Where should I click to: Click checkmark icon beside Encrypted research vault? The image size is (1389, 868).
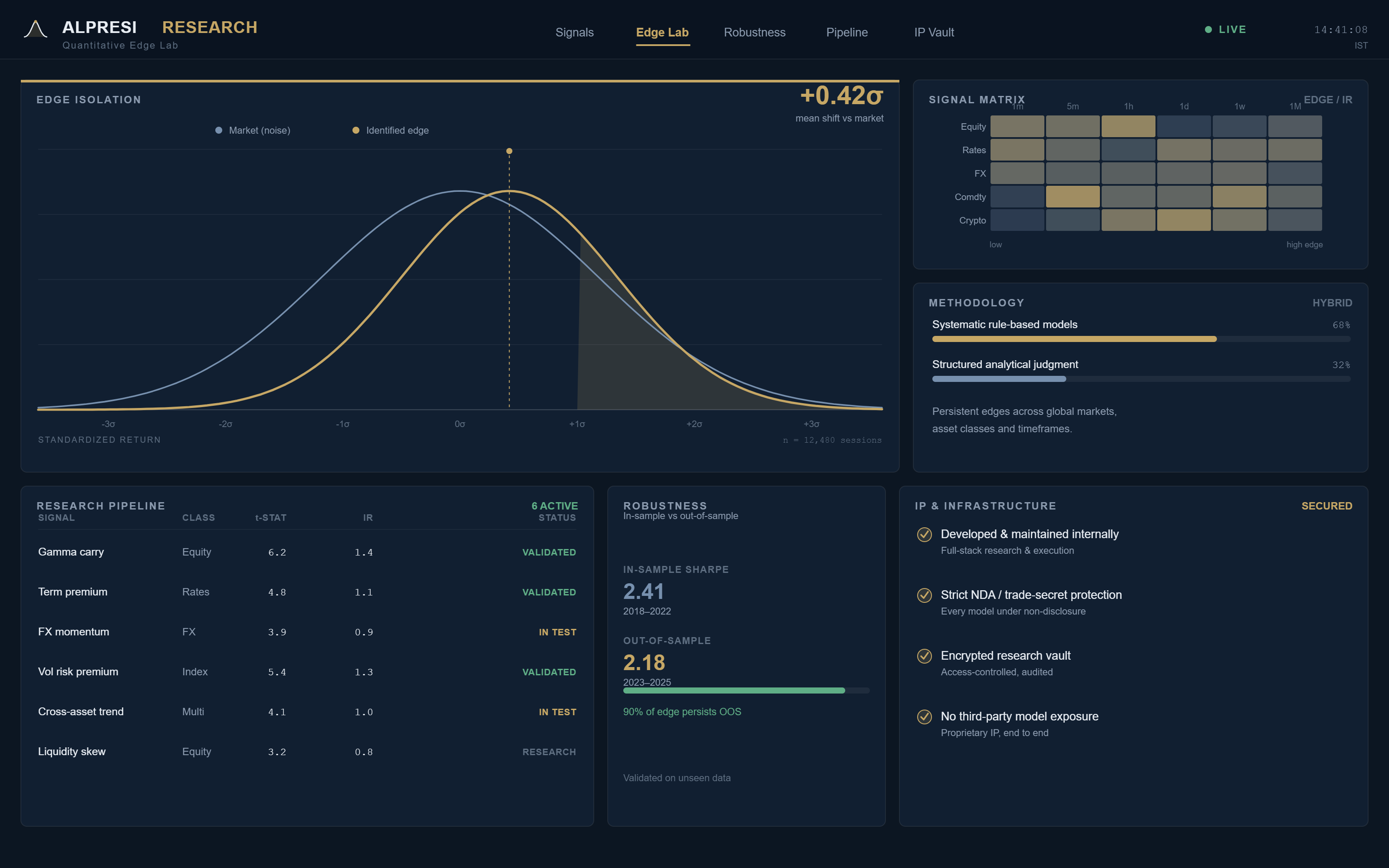click(924, 656)
